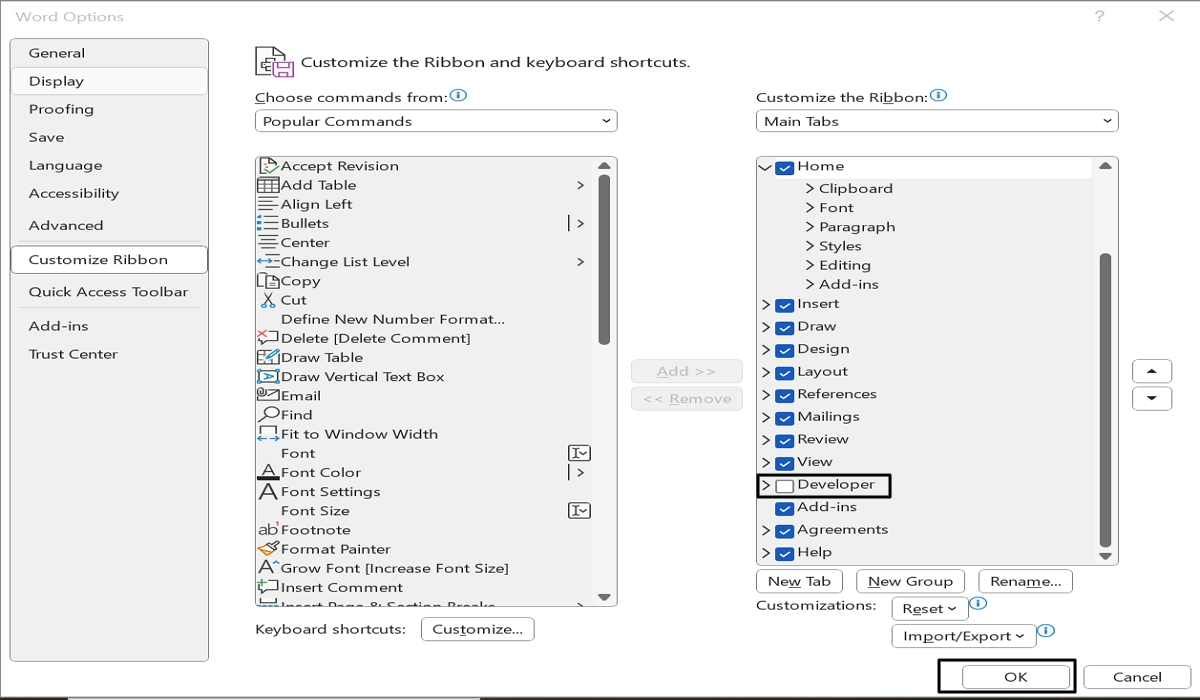Click the Align Left icon
This screenshot has width=1200, height=700.
[268, 204]
